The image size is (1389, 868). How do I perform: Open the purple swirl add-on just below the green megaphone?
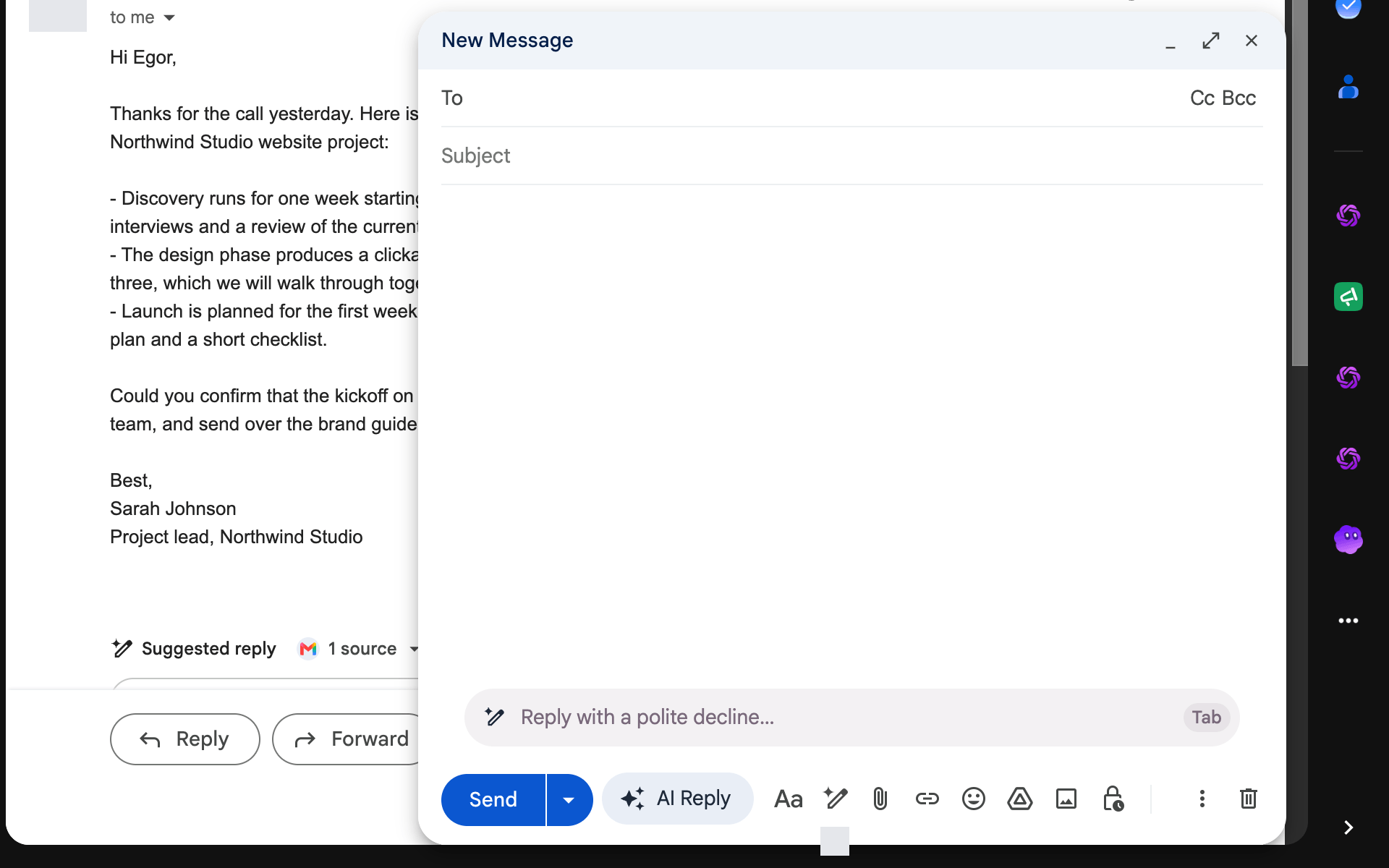(1348, 378)
